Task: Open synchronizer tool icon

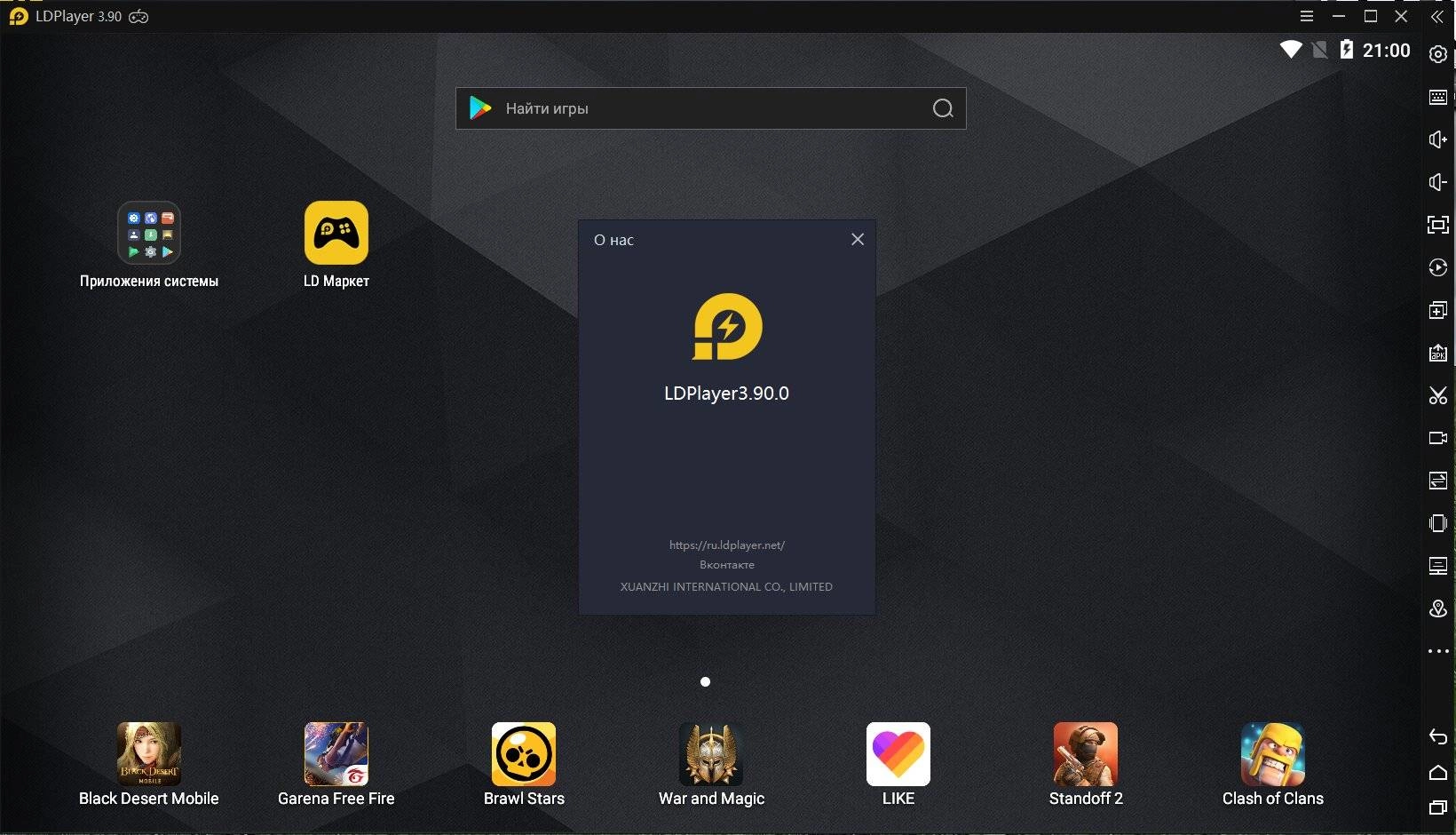Action: 1437,481
